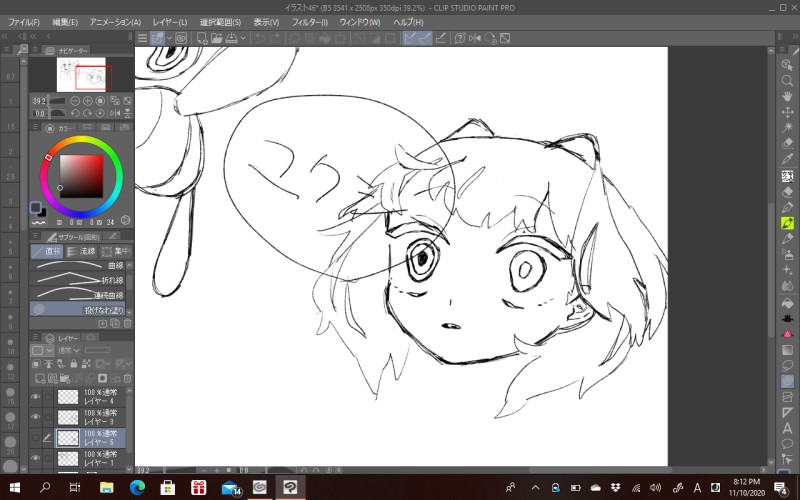Delete sub tool with trash icon
800x500 pixels.
click(128, 323)
